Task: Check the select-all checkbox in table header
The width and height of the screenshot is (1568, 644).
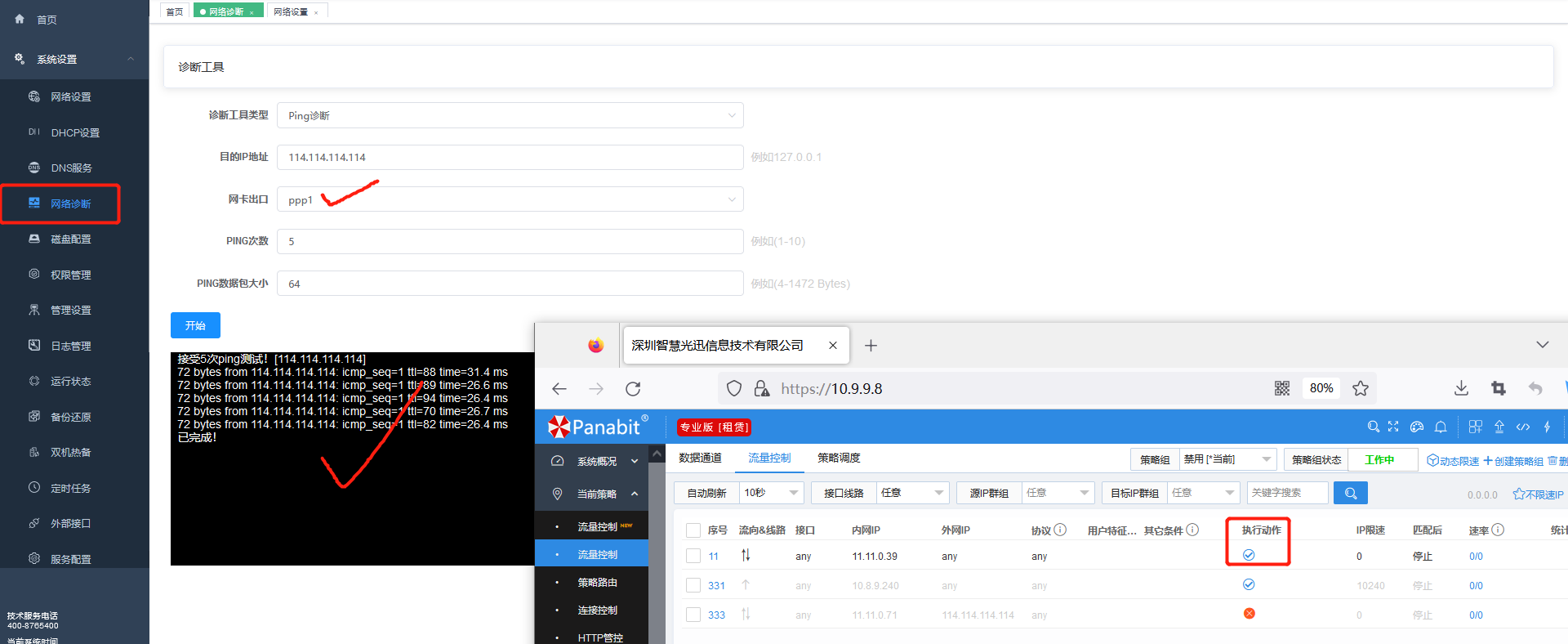Action: tap(693, 530)
